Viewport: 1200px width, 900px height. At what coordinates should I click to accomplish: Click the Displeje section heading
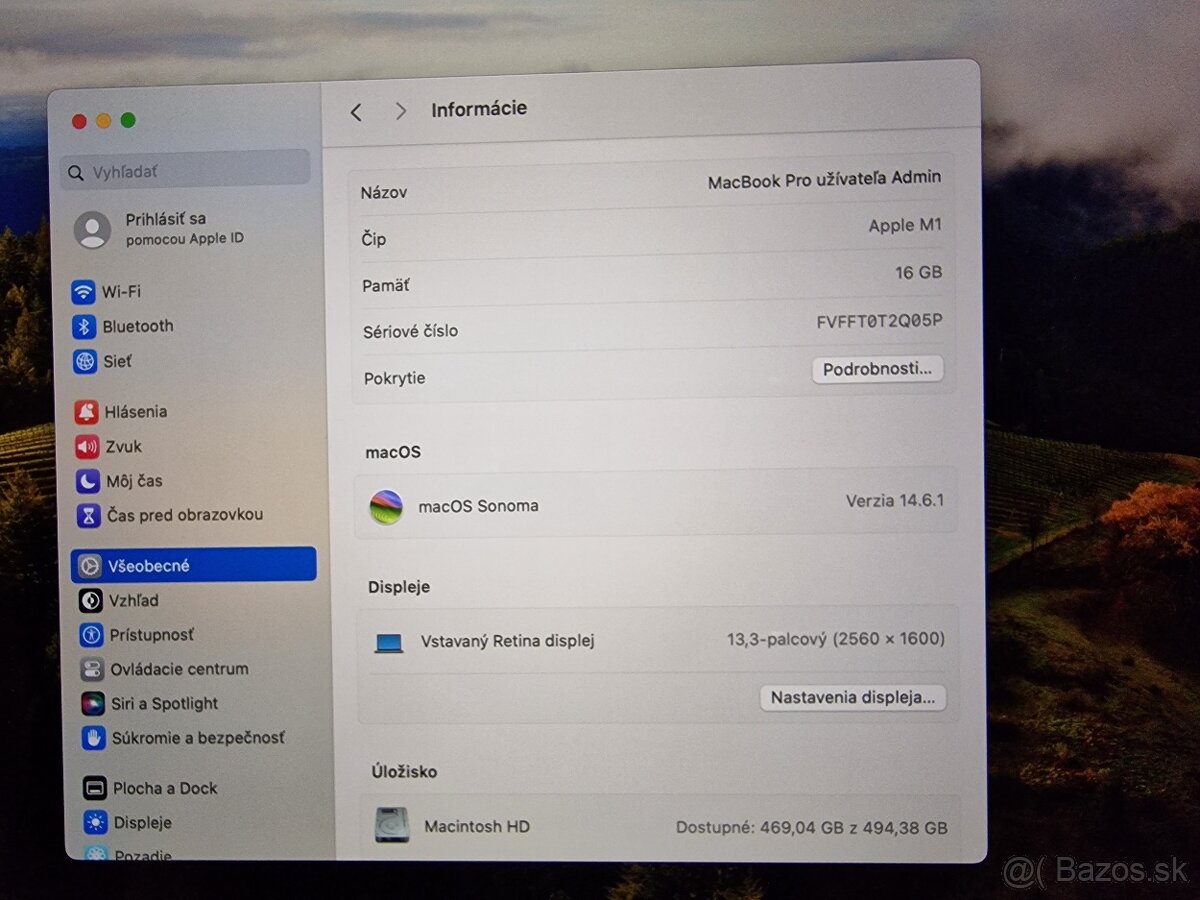399,587
